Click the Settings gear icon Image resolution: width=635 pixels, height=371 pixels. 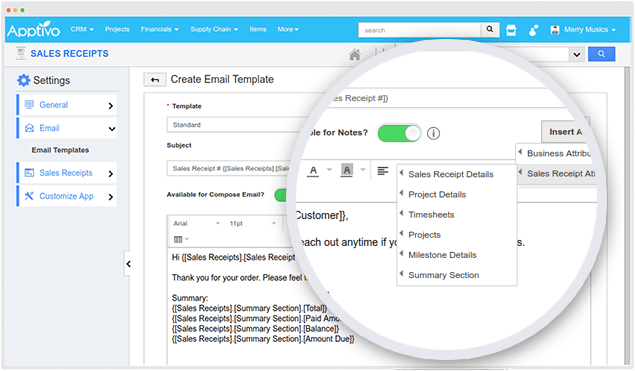tap(23, 80)
